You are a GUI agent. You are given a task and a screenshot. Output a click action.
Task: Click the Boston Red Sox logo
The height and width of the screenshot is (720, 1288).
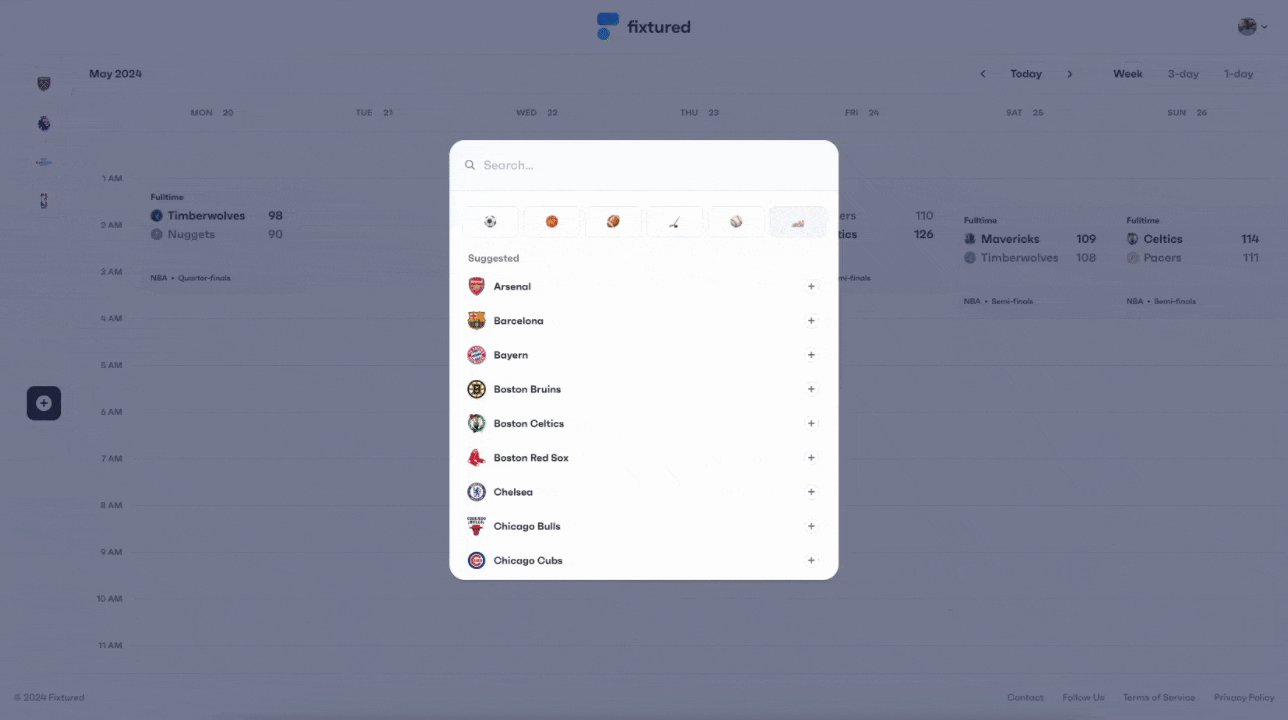477,458
